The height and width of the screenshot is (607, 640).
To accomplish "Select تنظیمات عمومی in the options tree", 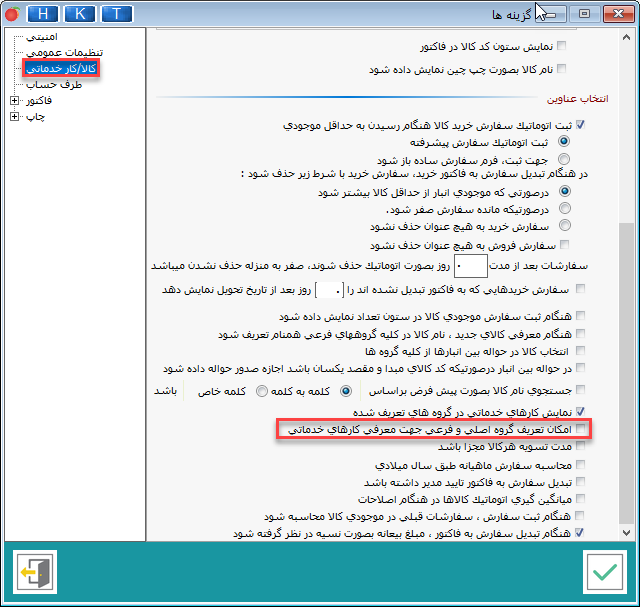I will point(64,53).
